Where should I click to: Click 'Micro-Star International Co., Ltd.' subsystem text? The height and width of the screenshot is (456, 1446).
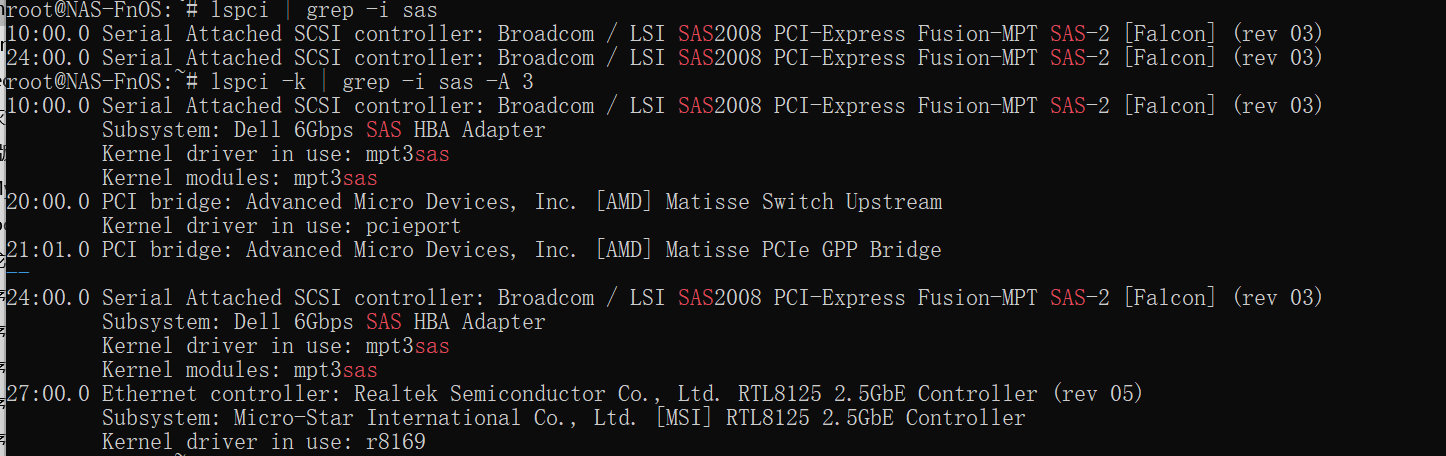tap(438, 418)
